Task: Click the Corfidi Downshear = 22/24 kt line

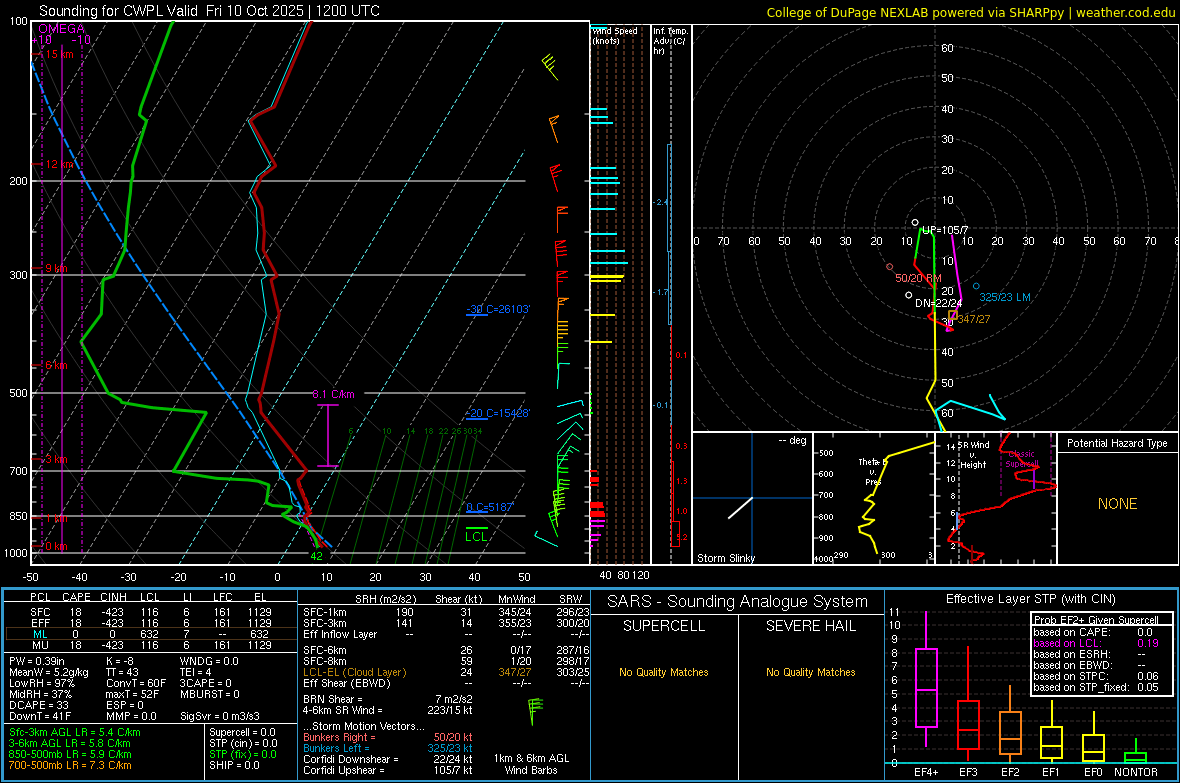Action: (x=388, y=759)
